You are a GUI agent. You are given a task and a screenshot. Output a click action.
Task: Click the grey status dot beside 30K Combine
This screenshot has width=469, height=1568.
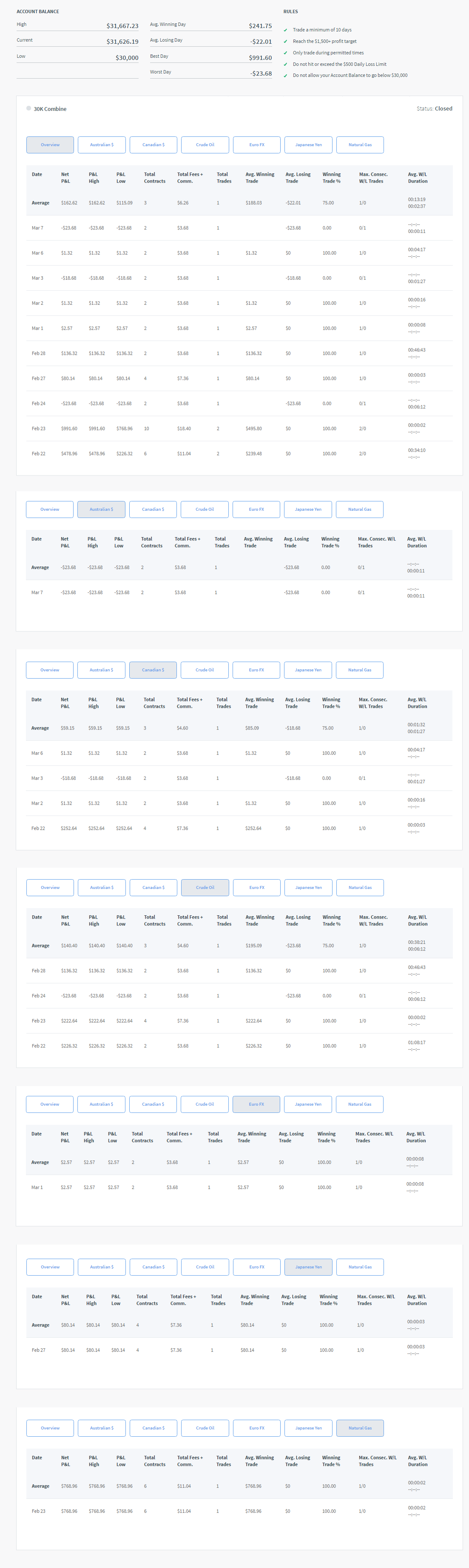click(28, 108)
